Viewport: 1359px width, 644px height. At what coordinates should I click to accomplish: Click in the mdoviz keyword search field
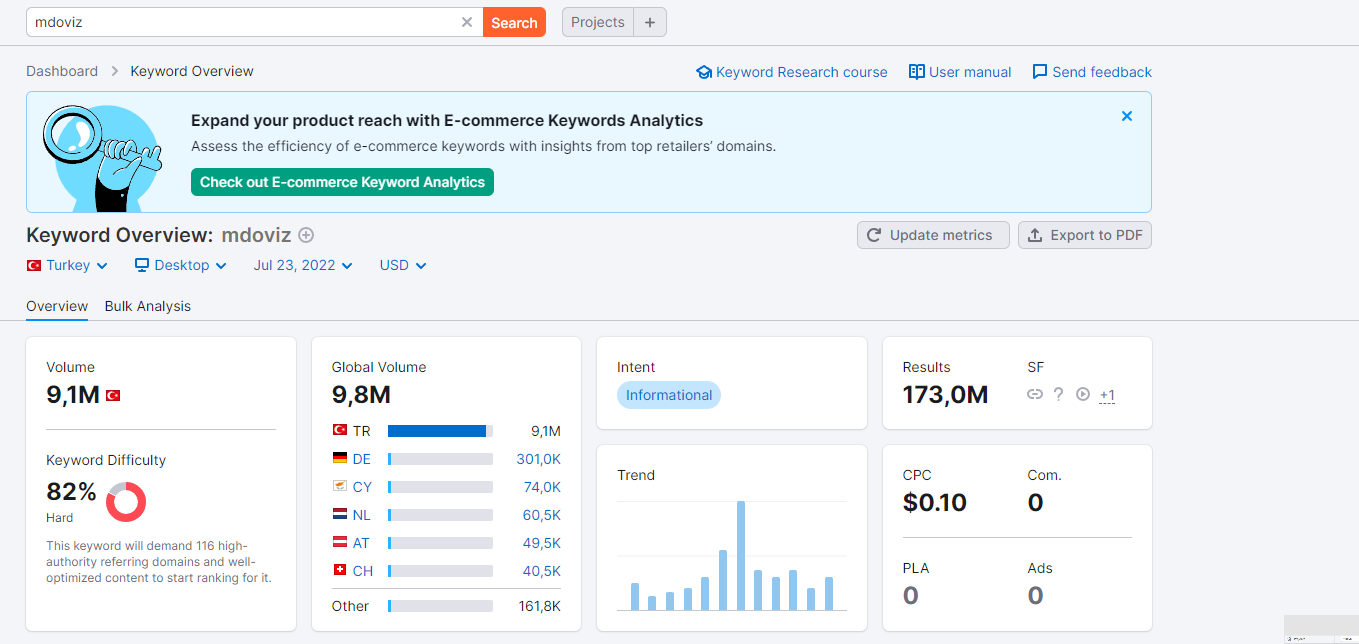245,22
